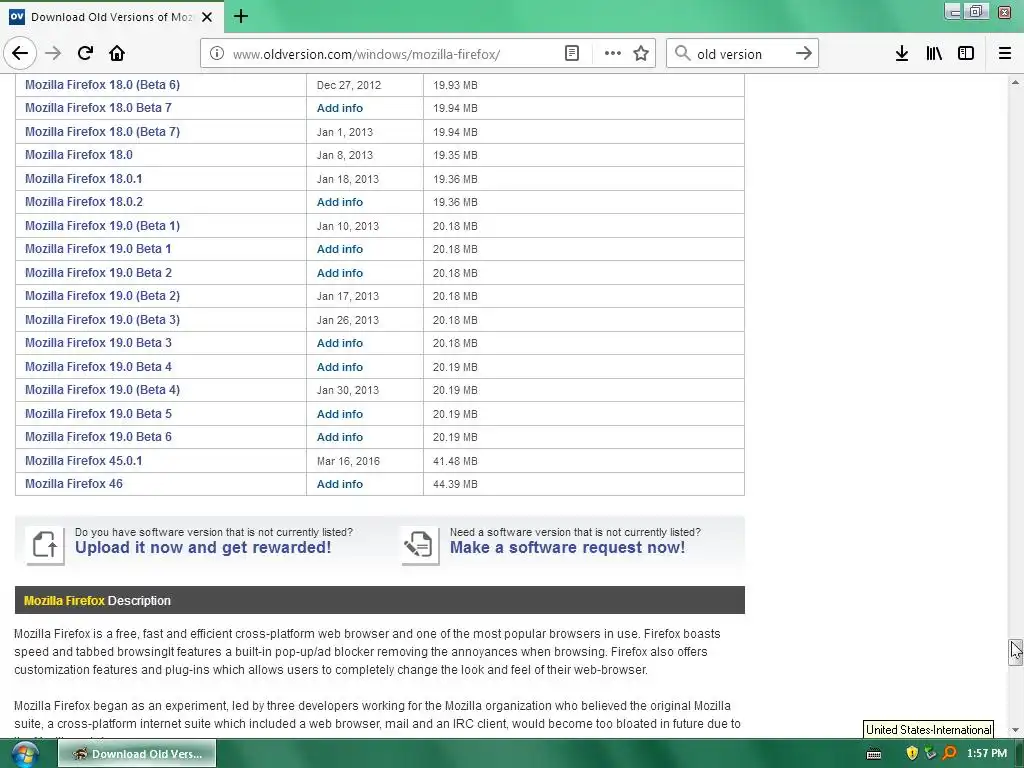This screenshot has height=768, width=1024.
Task: Click the yellow security shield tray icon
Action: click(x=912, y=754)
